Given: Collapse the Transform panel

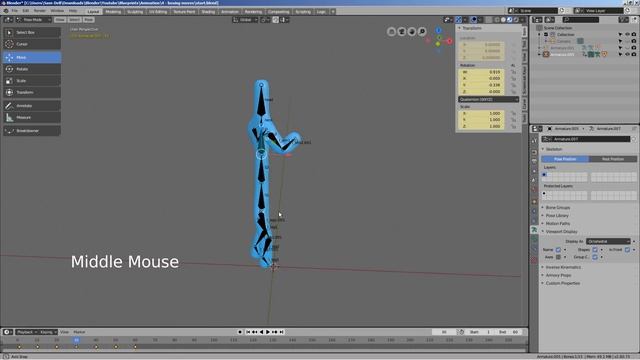Looking at the screenshot, I should click(x=472, y=28).
